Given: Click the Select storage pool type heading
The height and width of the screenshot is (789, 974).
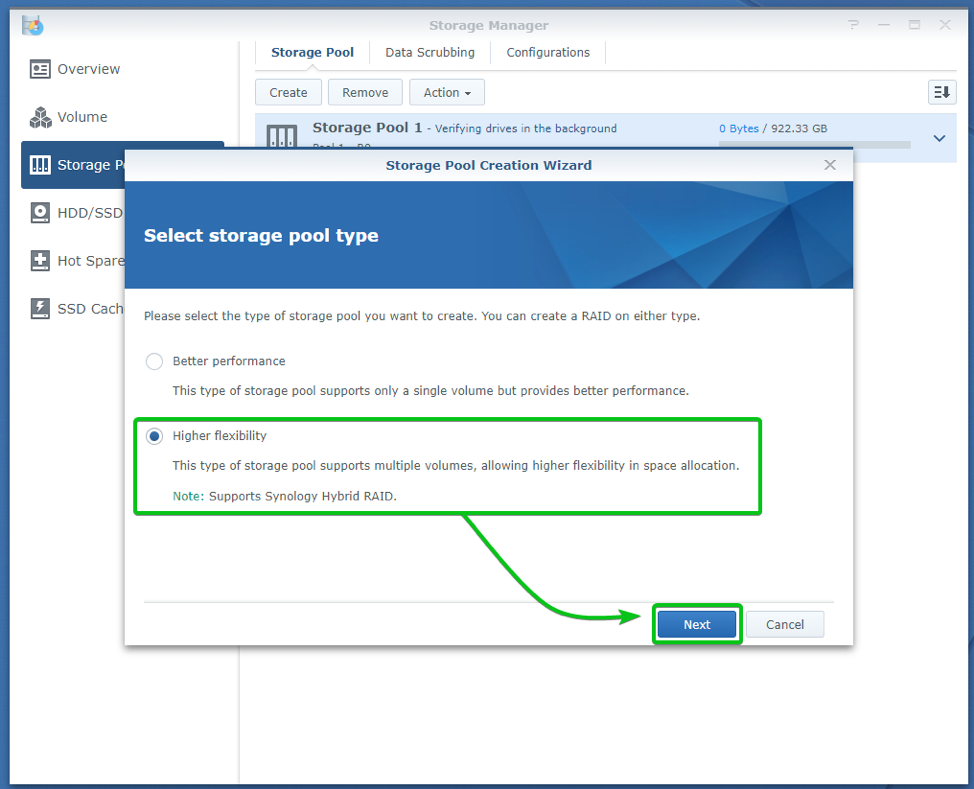Looking at the screenshot, I should point(261,235).
